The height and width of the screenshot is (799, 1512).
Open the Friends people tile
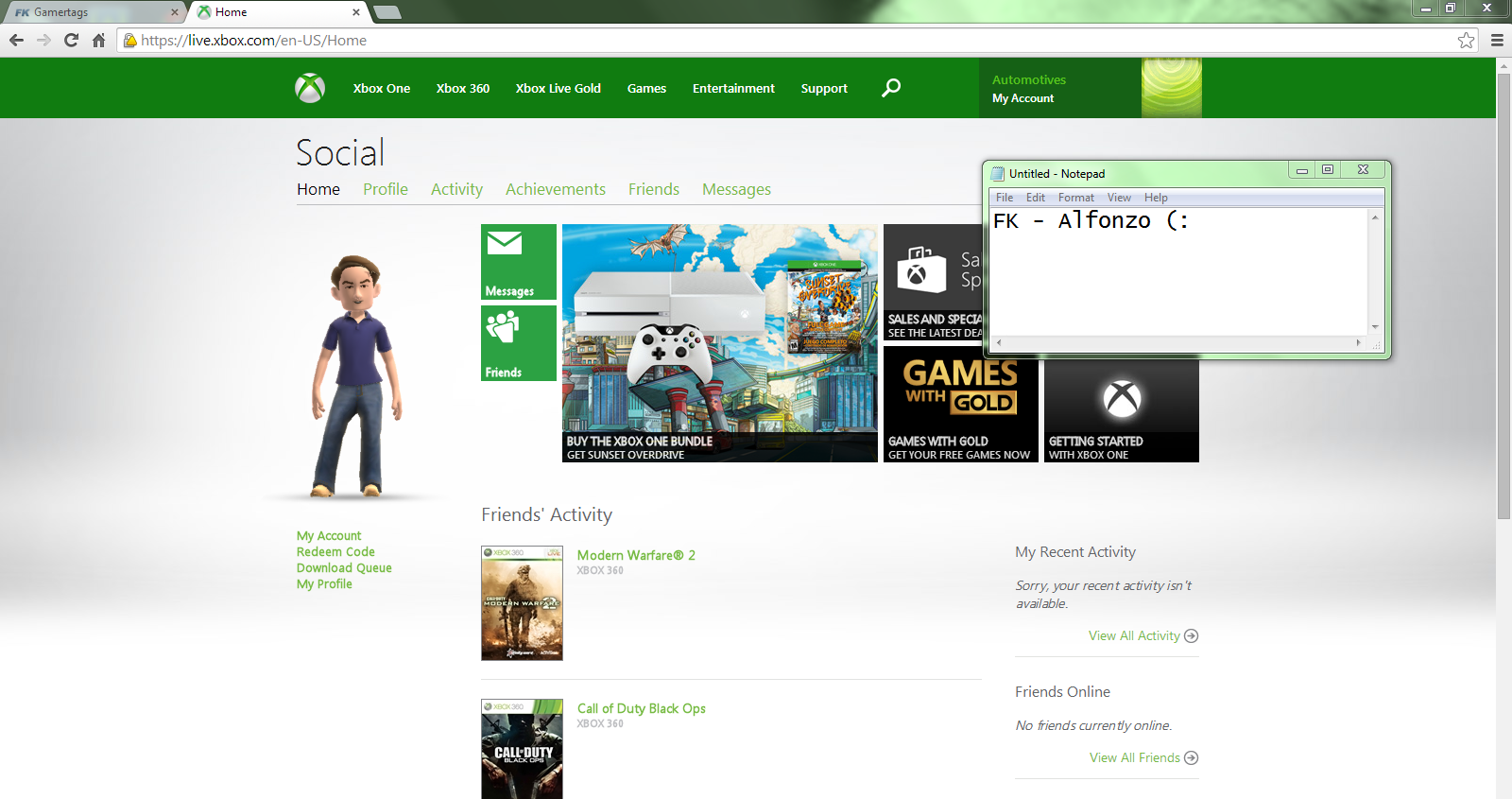[x=519, y=343]
